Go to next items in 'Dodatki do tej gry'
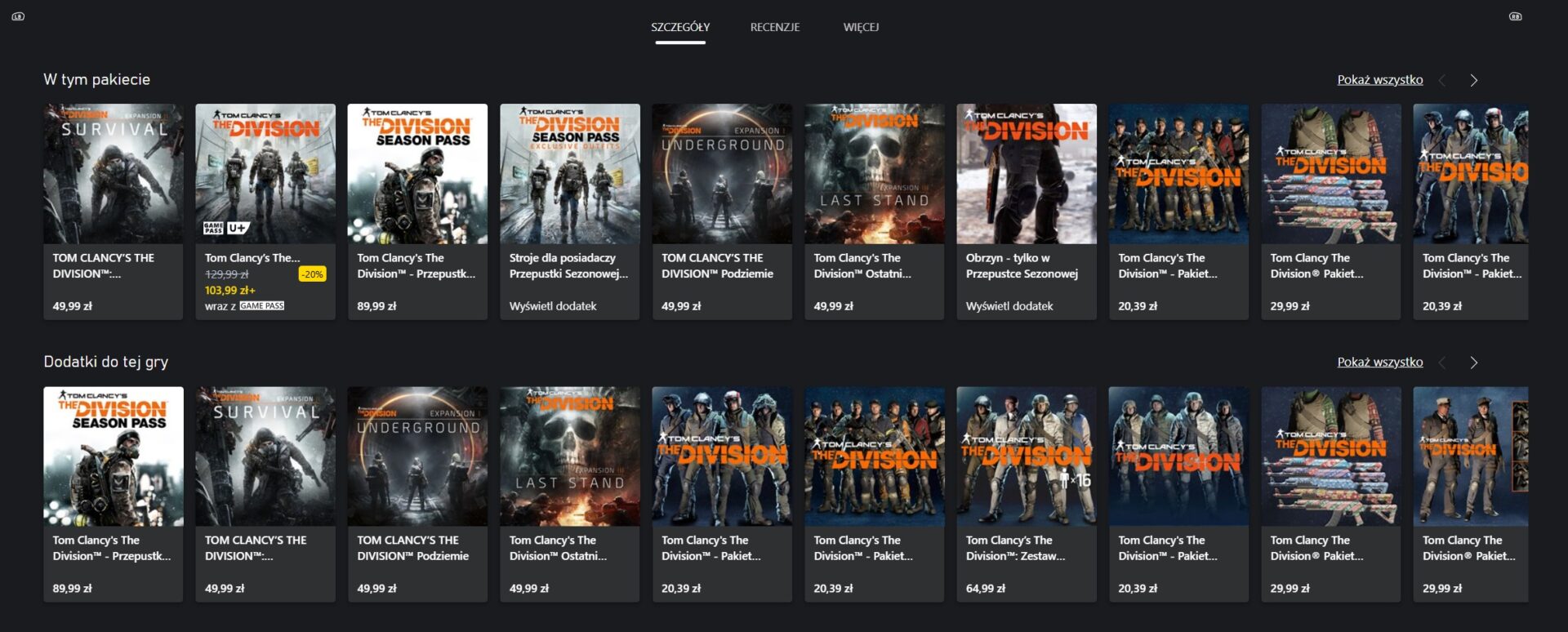 coord(1473,363)
